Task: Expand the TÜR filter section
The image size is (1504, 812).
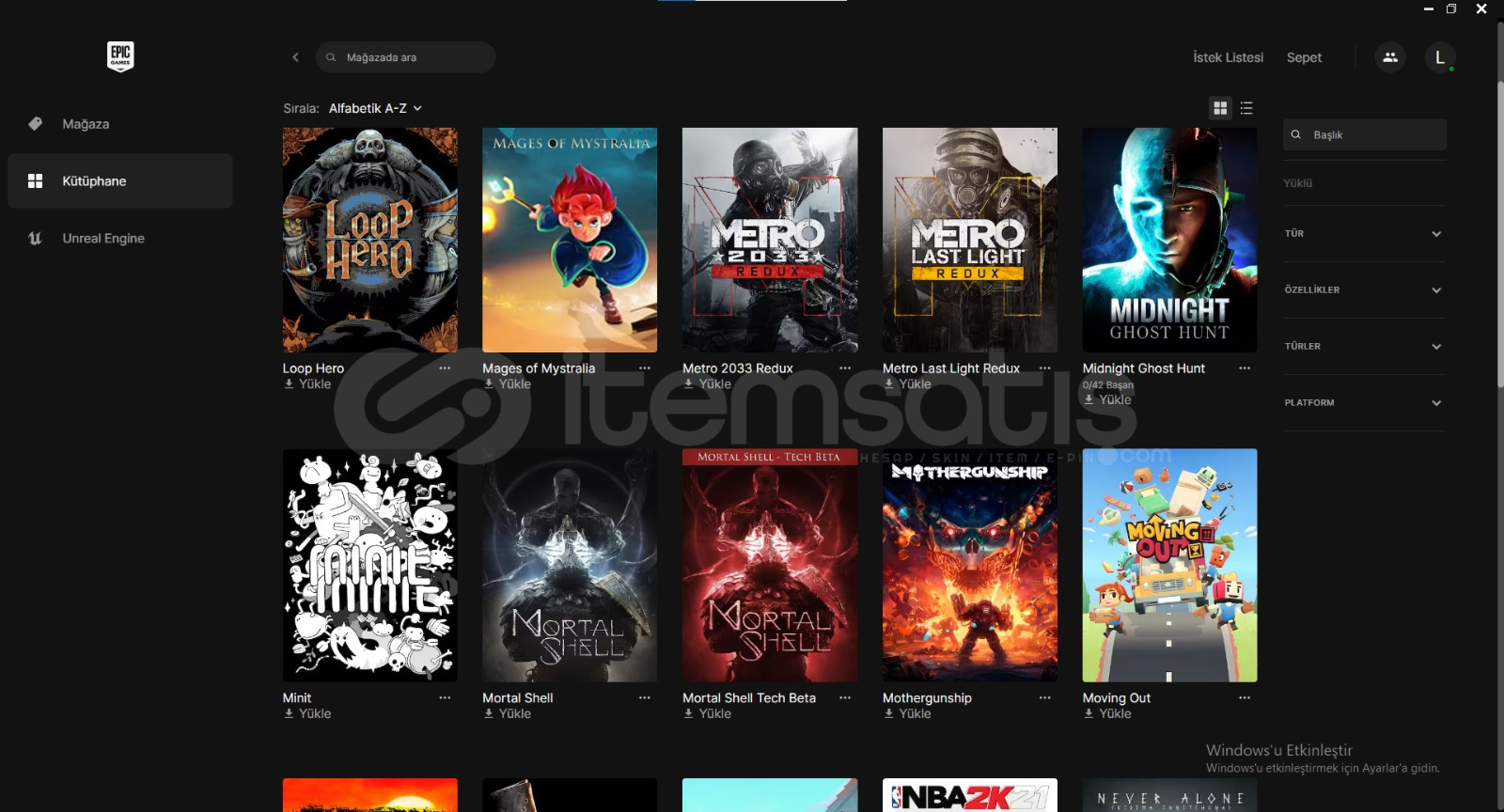Action: click(x=1364, y=233)
